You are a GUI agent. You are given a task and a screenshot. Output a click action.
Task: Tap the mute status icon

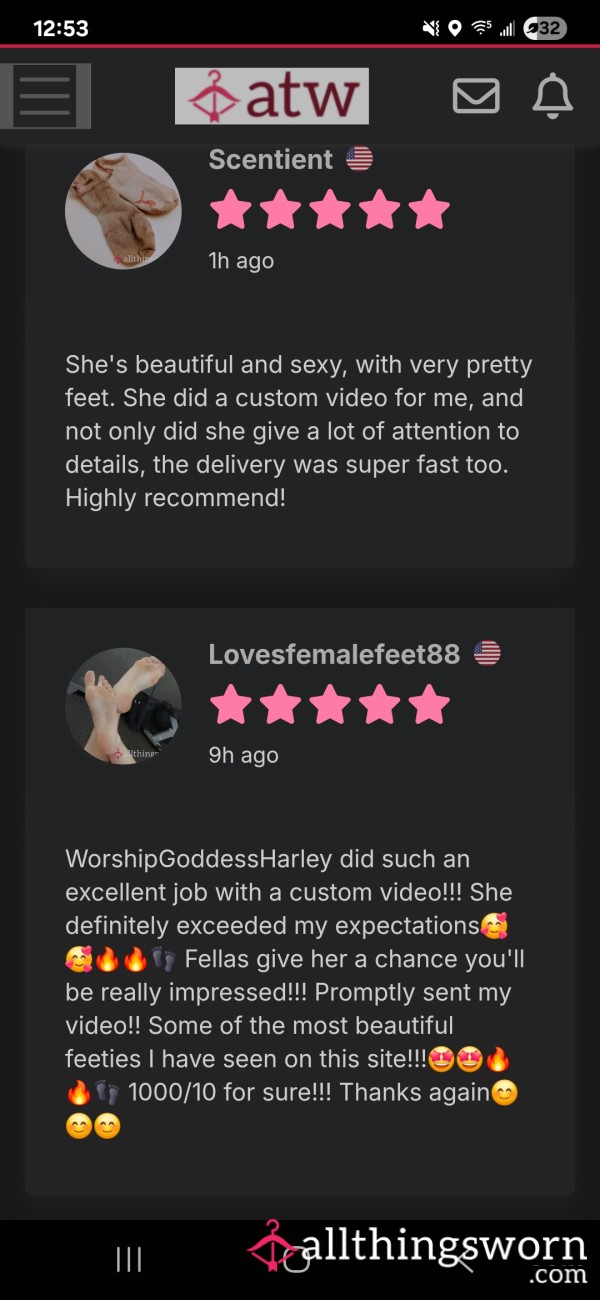[431, 28]
